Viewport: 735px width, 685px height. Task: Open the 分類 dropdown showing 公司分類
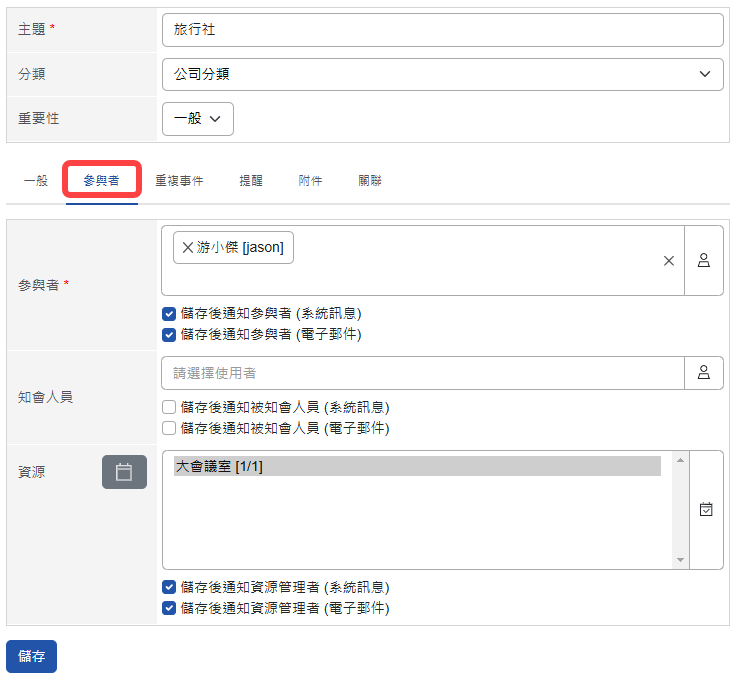pyautogui.click(x=442, y=74)
